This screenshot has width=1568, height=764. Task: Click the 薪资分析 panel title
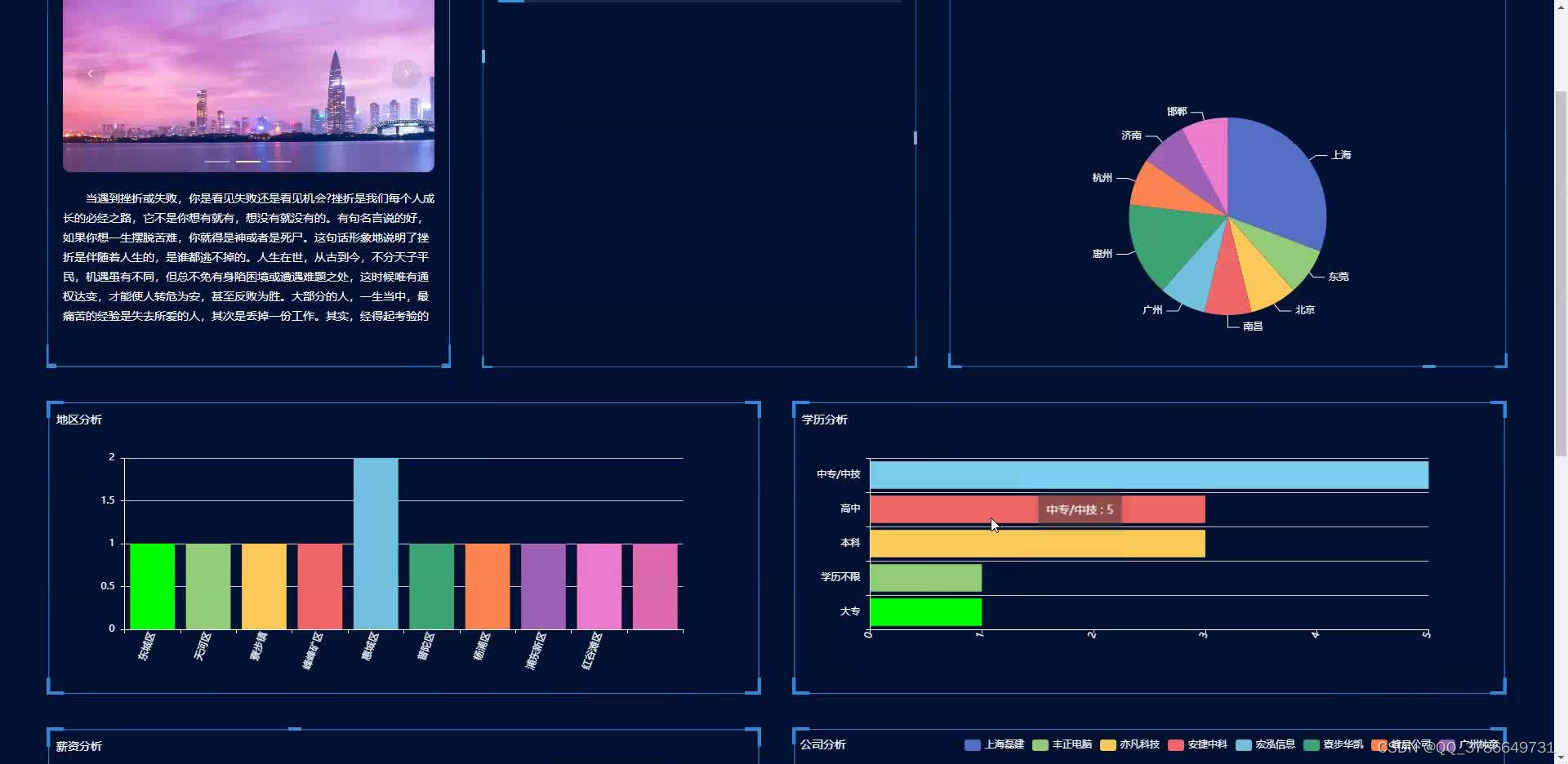(79, 746)
